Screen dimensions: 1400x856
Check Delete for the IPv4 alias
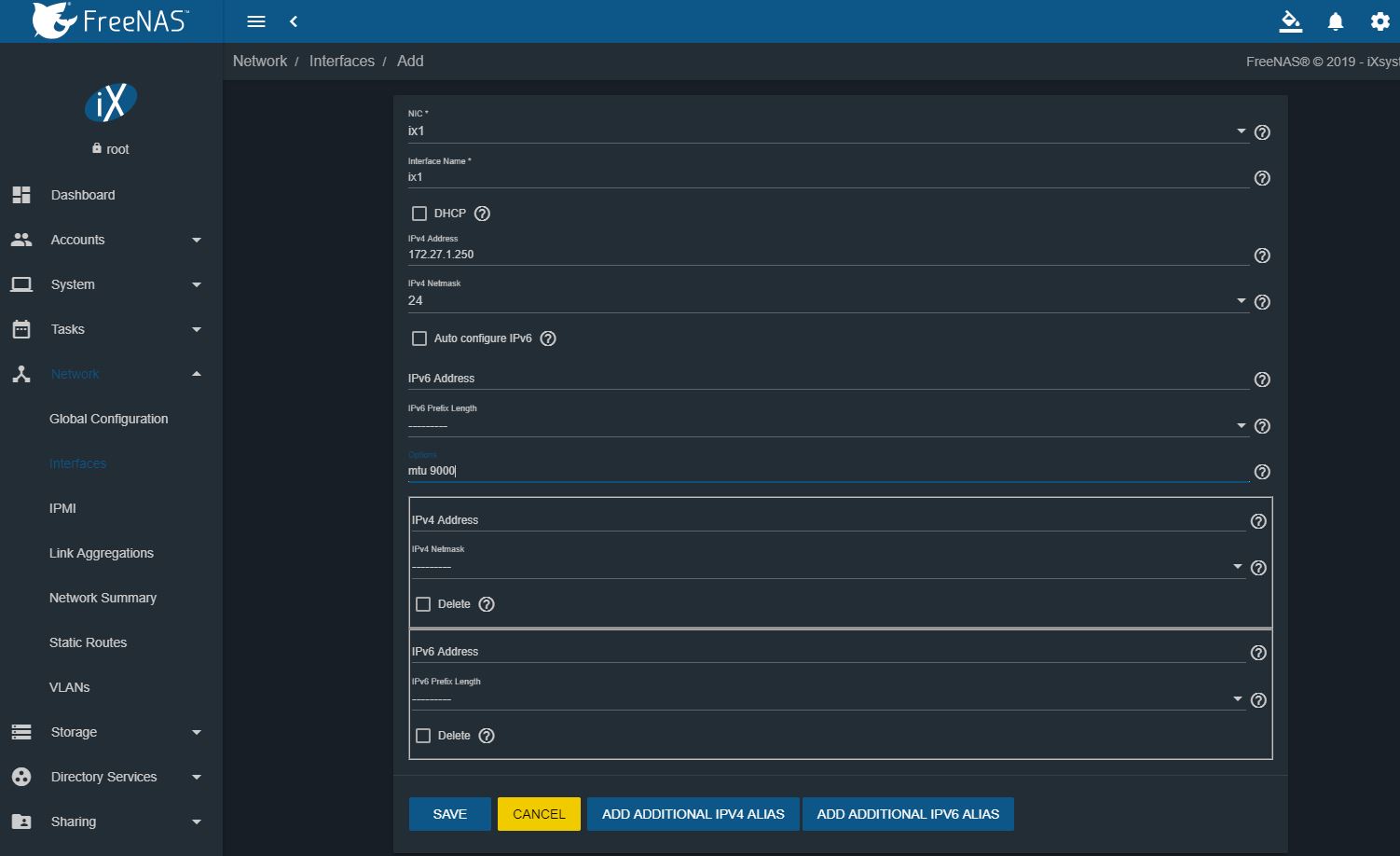423,604
